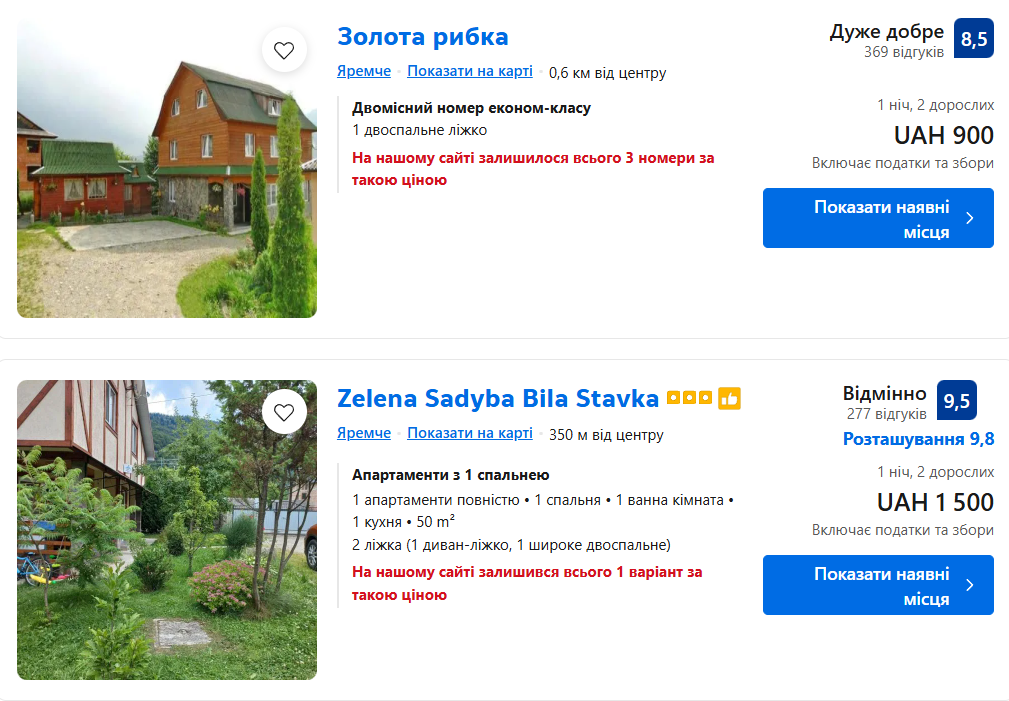Open the Zelena Sadyba garden photo
The image size is (1009, 701).
167,530
